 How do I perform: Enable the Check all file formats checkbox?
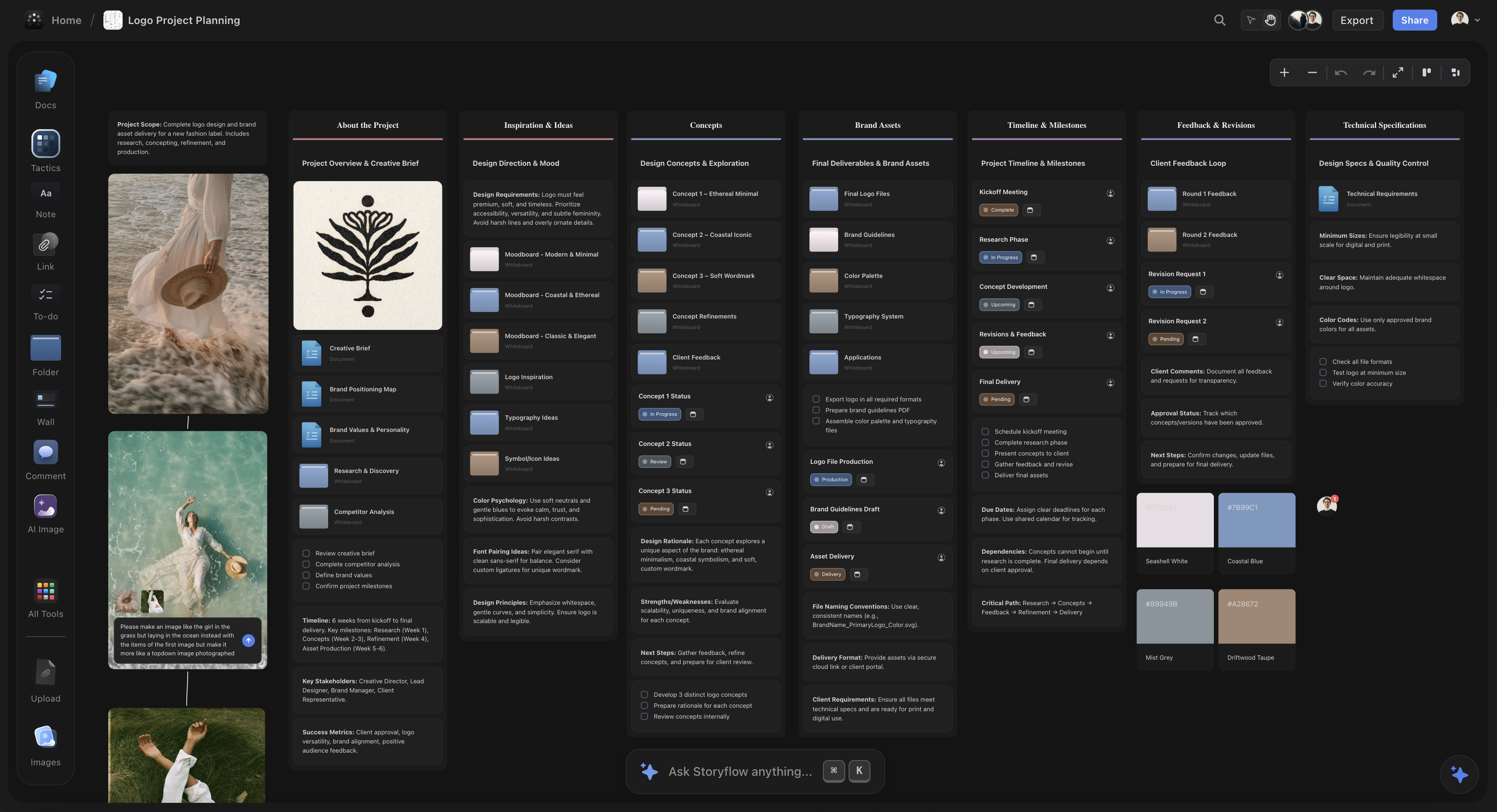coord(1322,361)
